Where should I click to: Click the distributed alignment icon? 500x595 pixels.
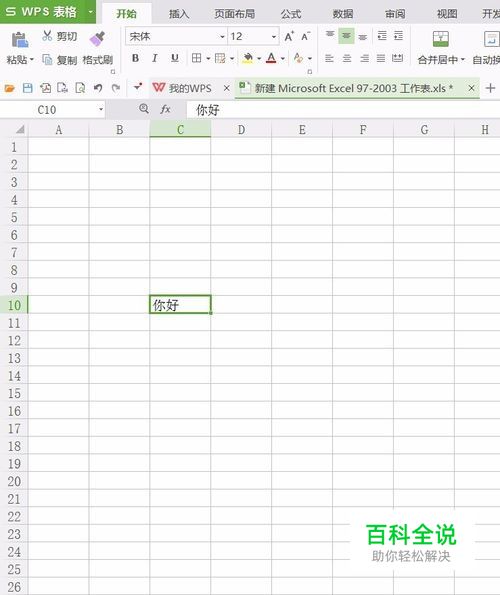click(398, 58)
